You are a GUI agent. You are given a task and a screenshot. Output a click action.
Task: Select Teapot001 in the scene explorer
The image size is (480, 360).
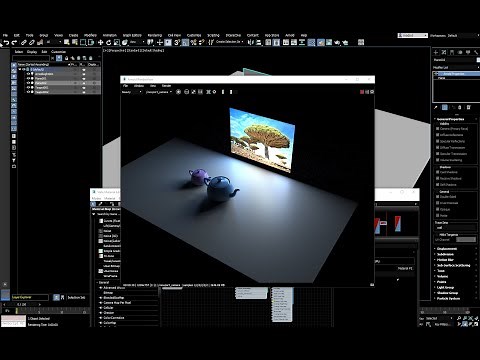pos(42,88)
